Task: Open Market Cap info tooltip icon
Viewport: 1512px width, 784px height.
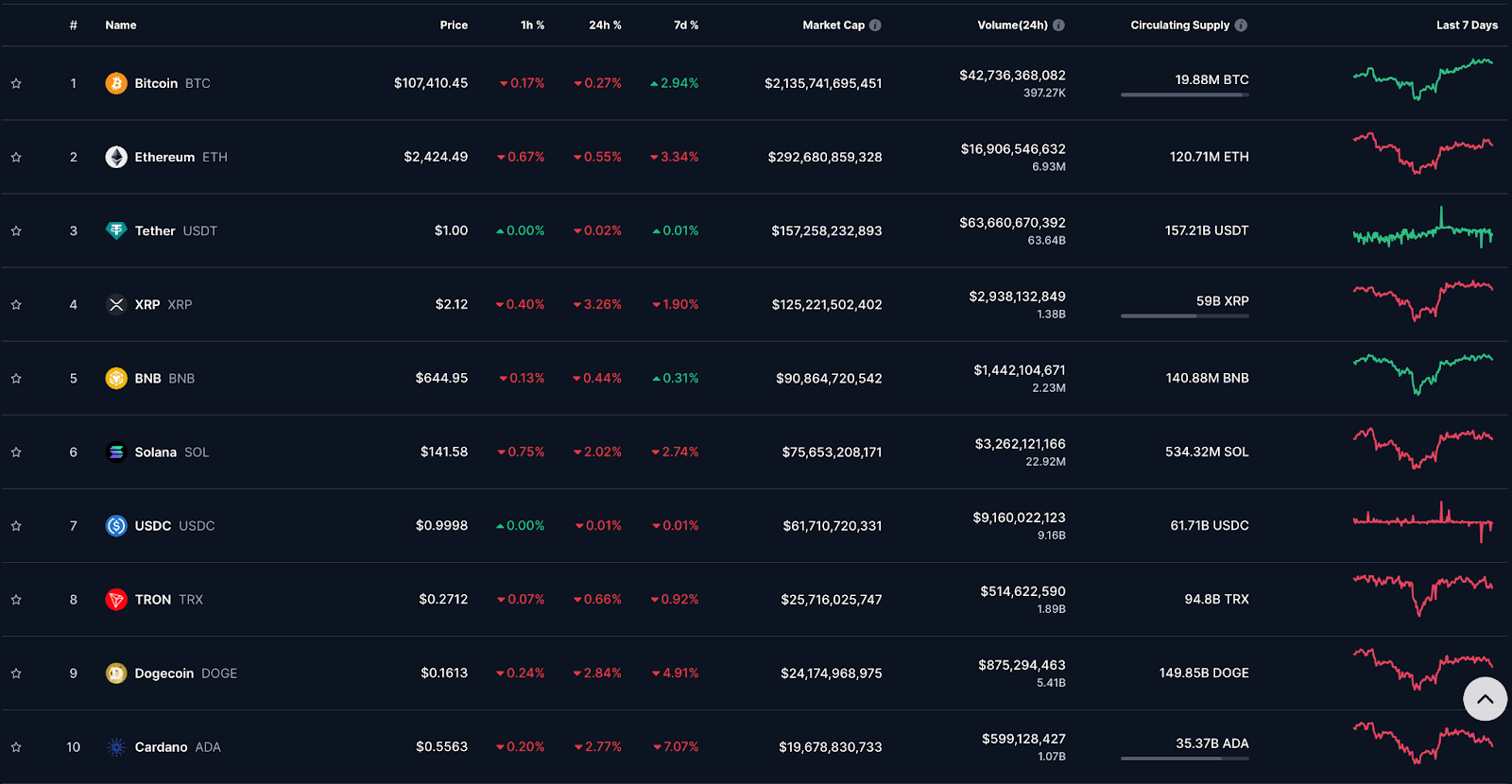Action: 875,26
